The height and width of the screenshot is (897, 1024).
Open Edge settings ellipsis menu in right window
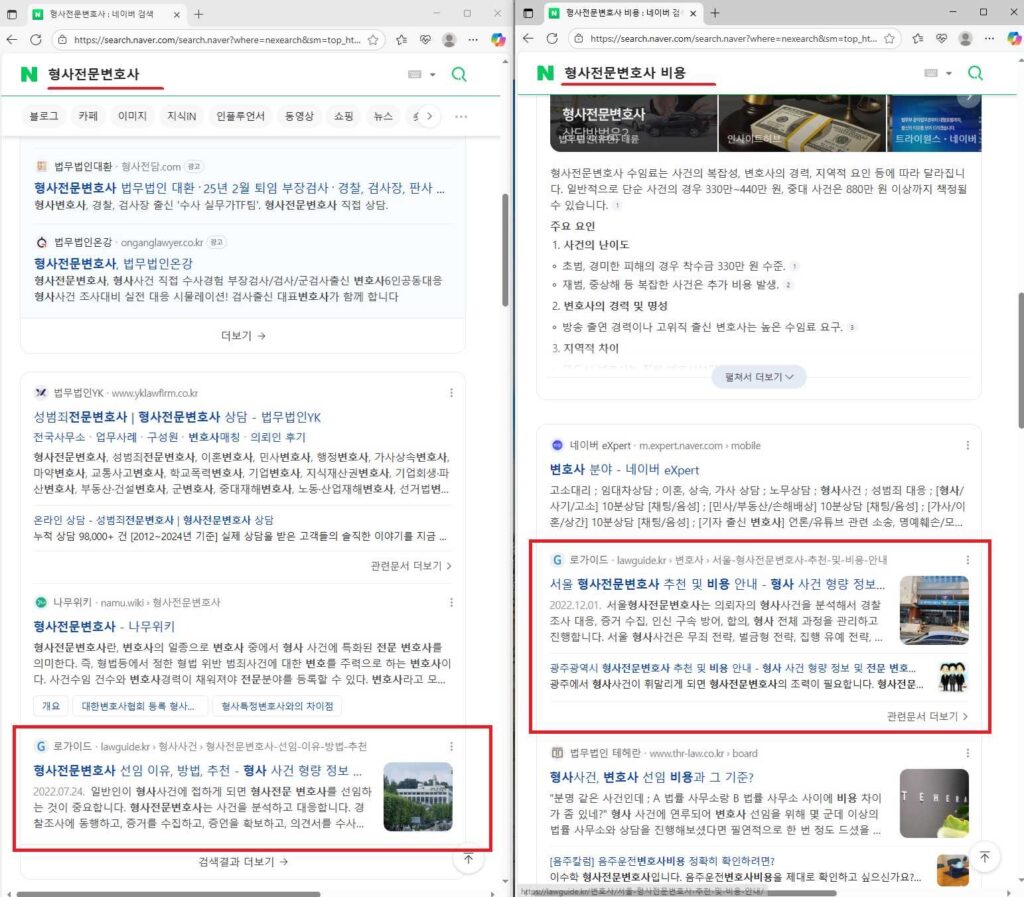click(x=989, y=39)
